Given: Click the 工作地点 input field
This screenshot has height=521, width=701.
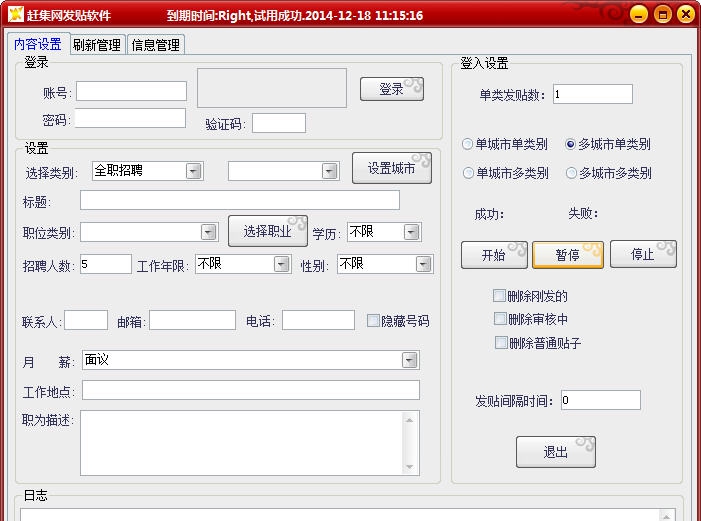Looking at the screenshot, I should [251, 390].
